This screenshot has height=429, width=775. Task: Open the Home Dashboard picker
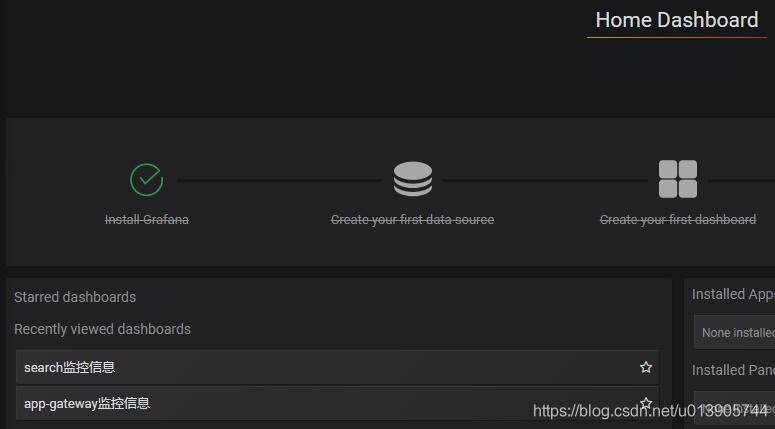pyautogui.click(x=676, y=20)
